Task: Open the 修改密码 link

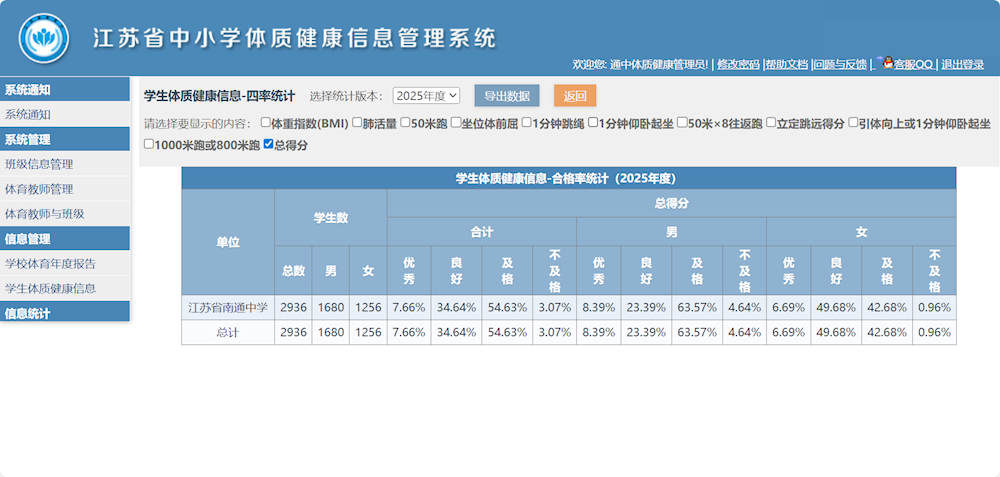Action: [738, 64]
